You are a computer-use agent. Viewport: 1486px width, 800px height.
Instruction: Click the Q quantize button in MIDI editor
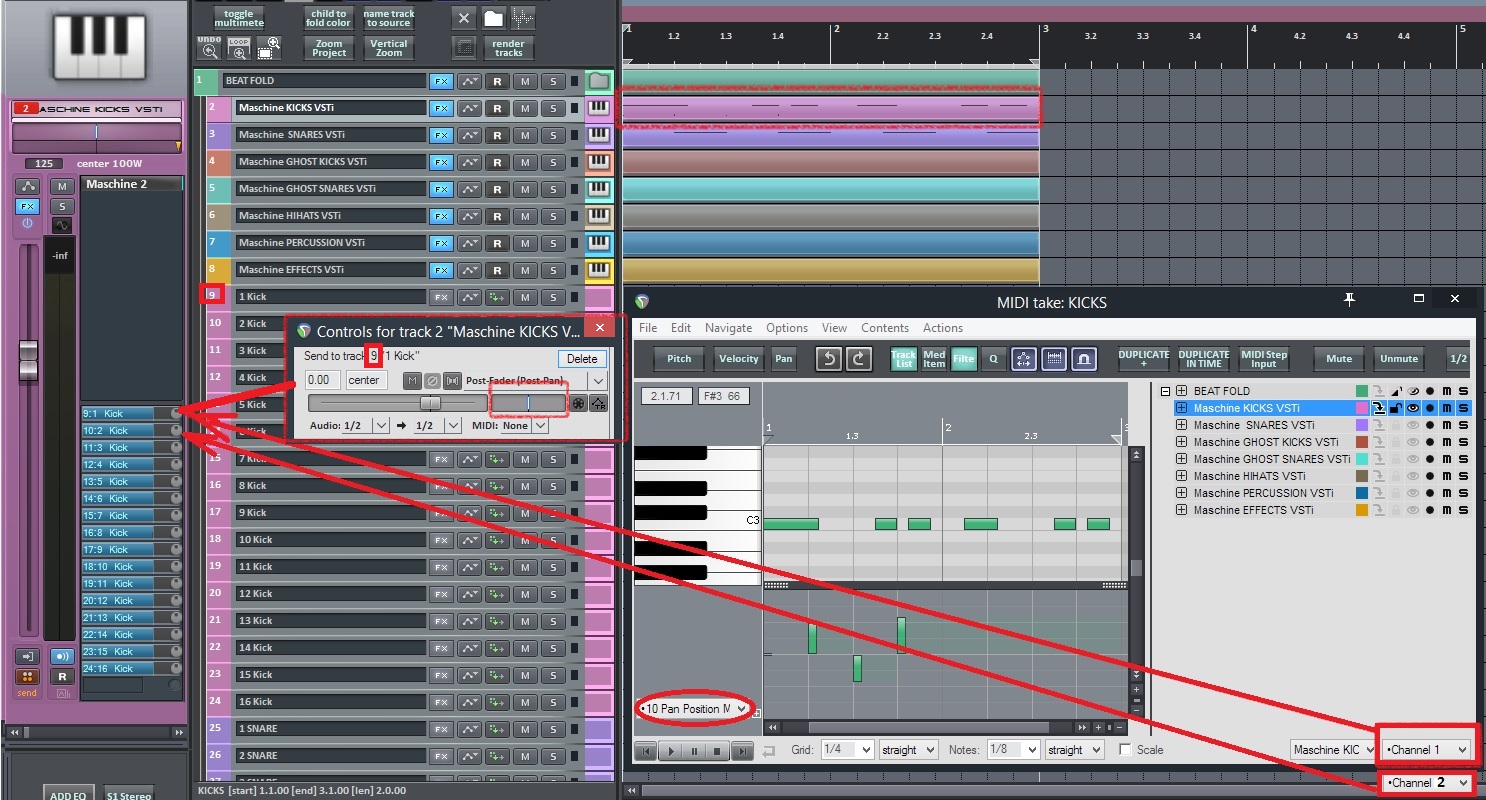[x=994, y=359]
